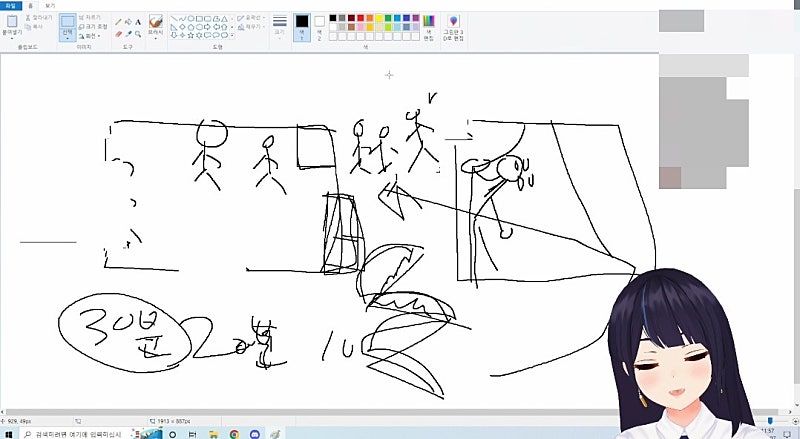Open the shape Fill (채우기) dropdown
Image resolution: width=800 pixels, height=439 pixels.
(x=251, y=27)
